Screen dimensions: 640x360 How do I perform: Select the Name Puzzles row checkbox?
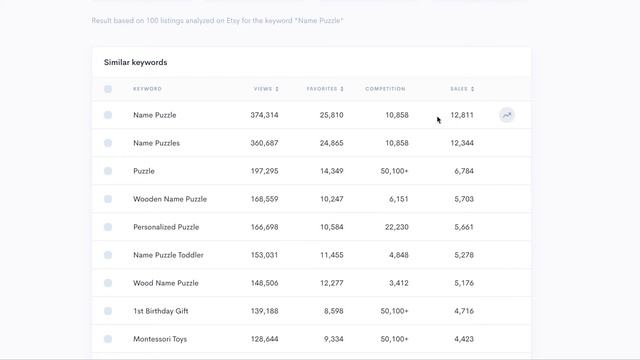(x=108, y=143)
